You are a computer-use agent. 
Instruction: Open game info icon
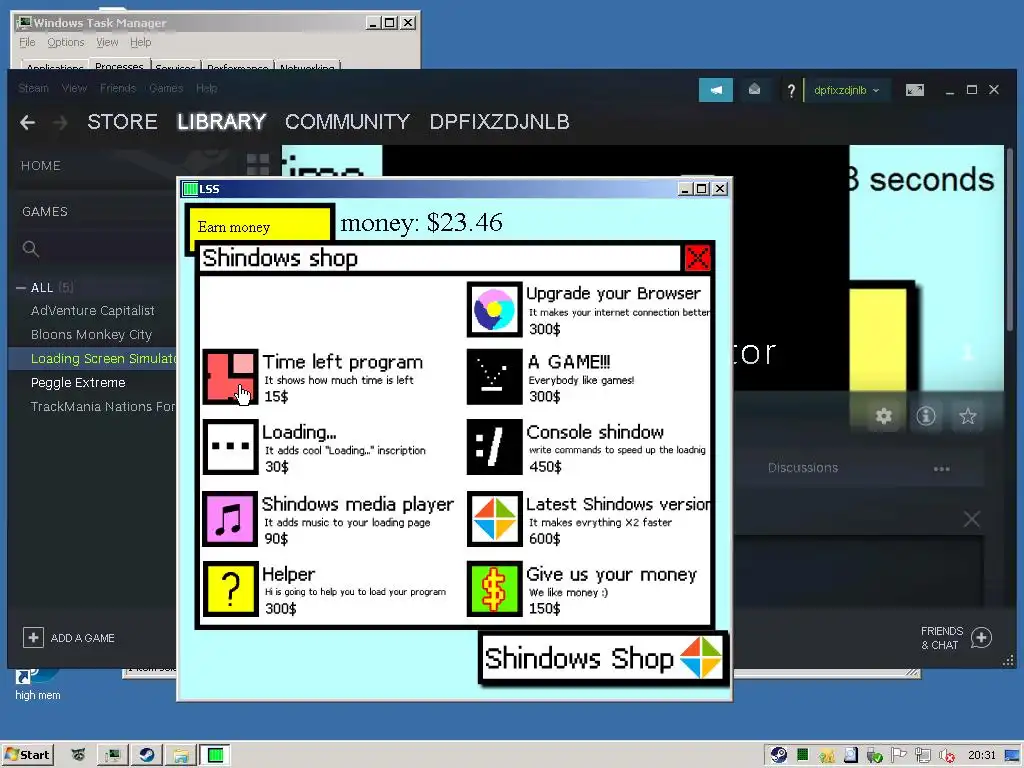pyautogui.click(x=925, y=416)
